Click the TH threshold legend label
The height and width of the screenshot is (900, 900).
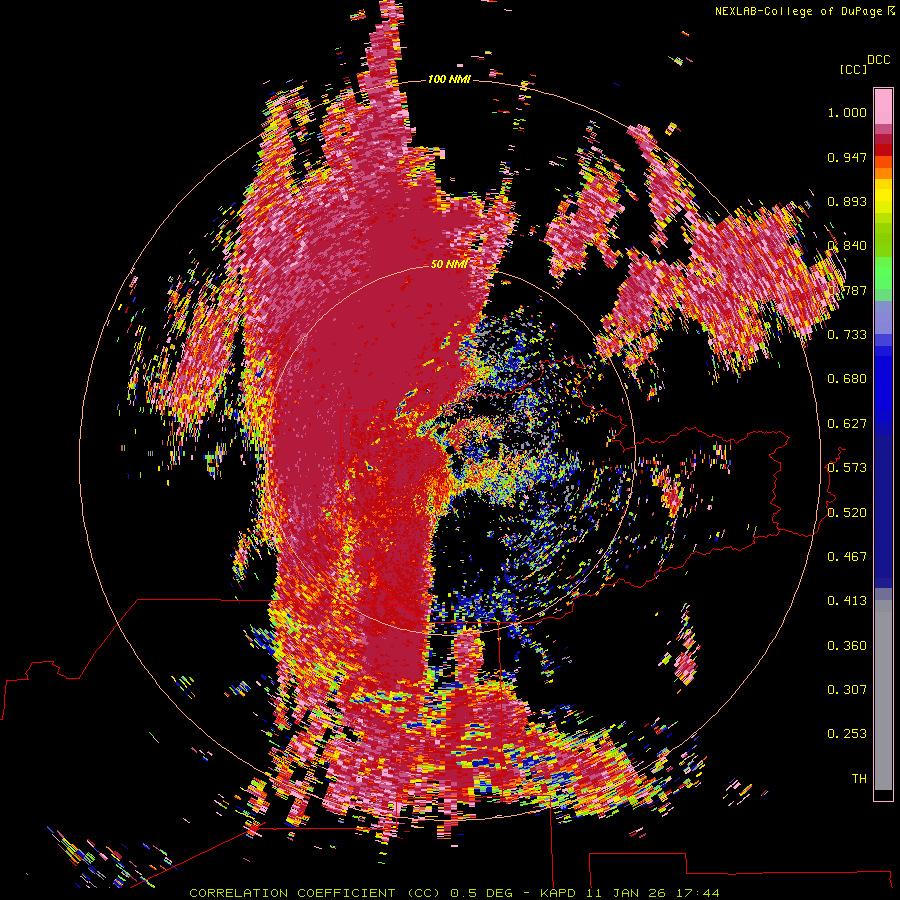coord(859,779)
